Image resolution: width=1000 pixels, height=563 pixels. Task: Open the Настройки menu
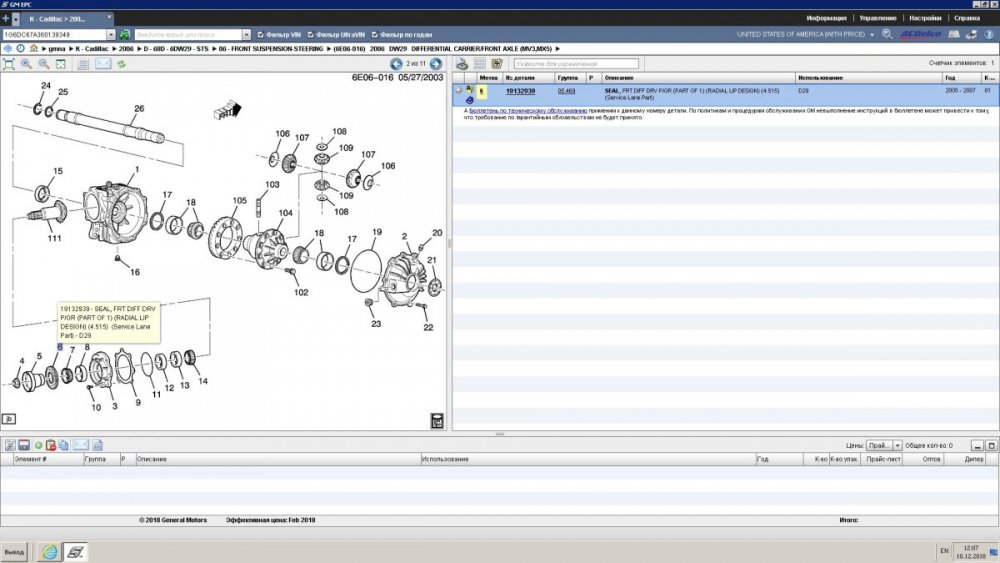pos(925,18)
